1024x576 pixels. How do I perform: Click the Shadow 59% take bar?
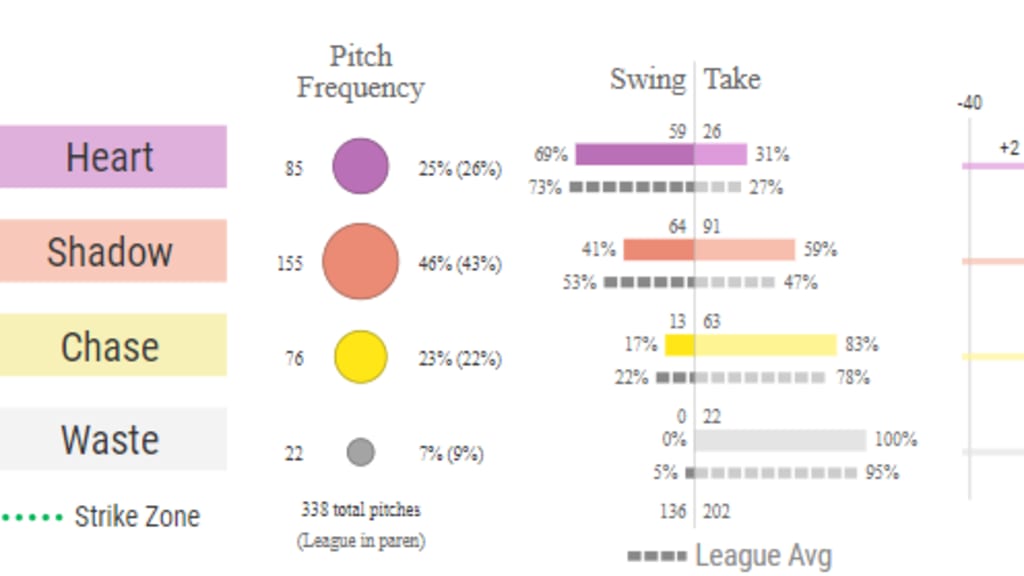coord(745,250)
